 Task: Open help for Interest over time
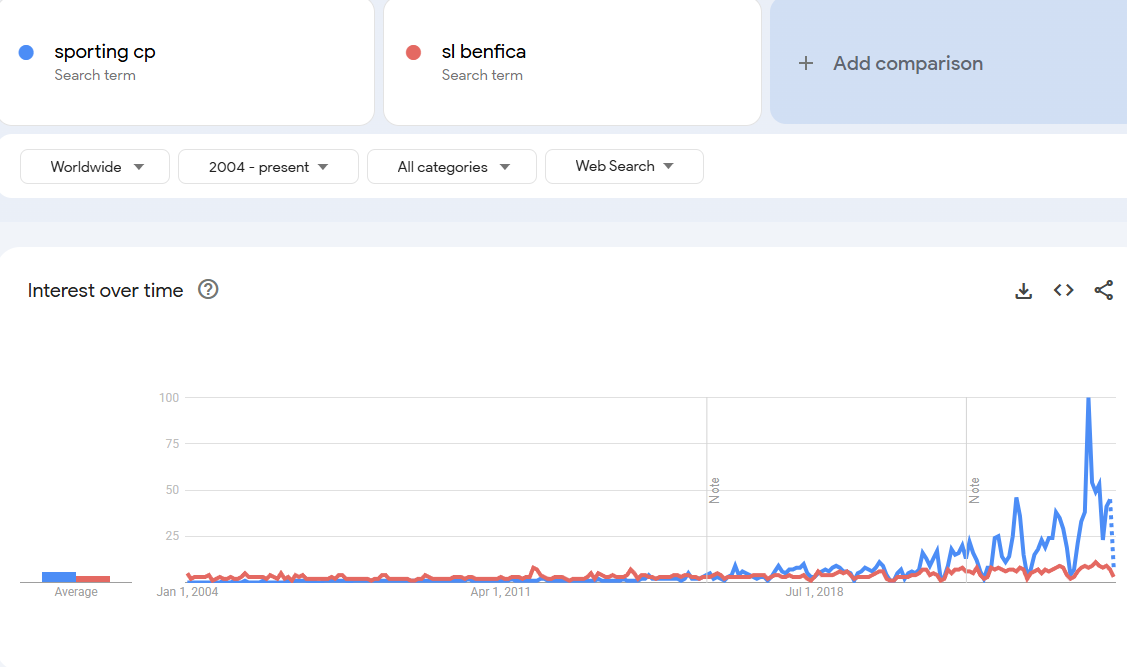point(208,290)
